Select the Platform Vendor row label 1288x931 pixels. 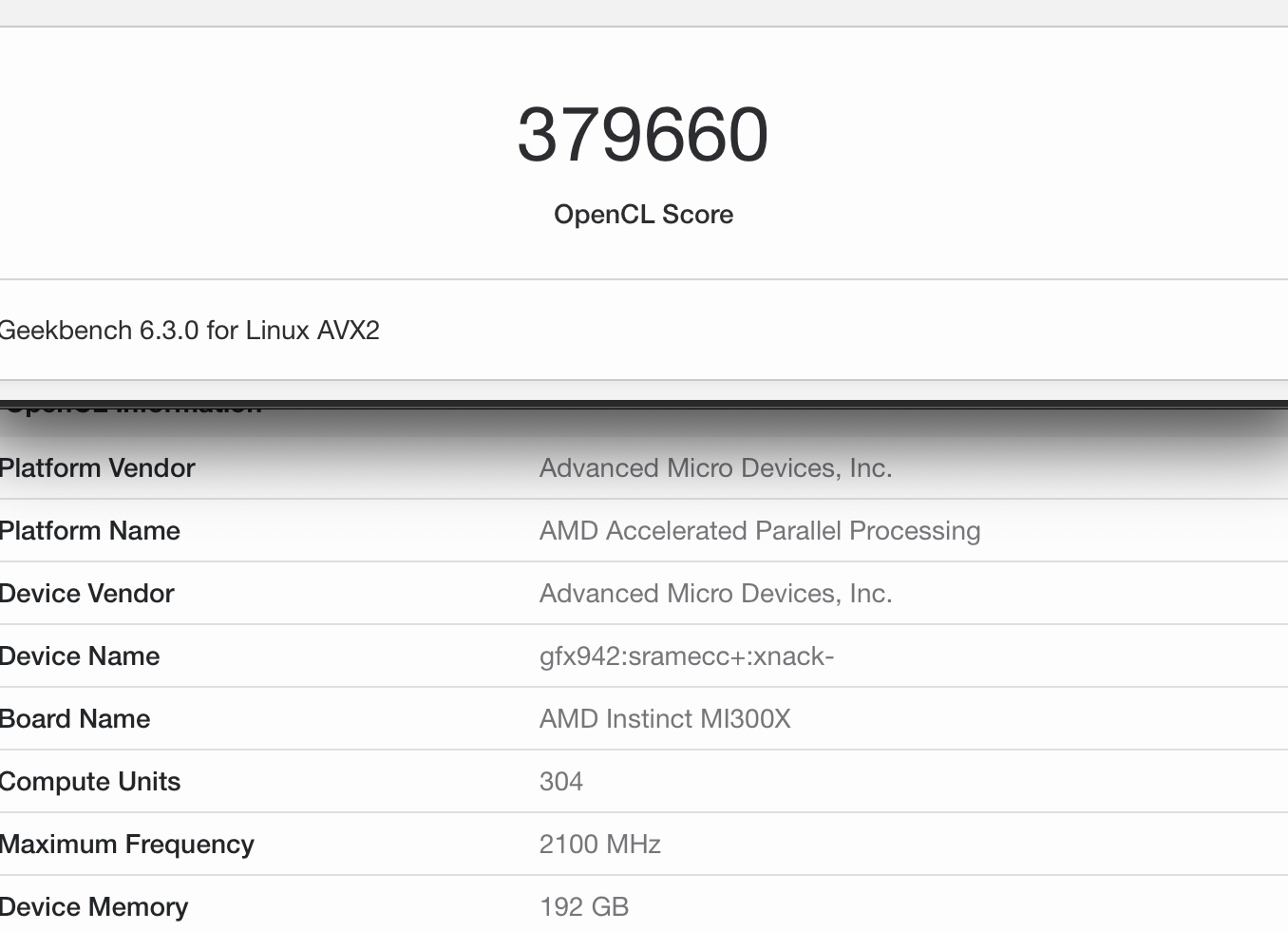click(97, 468)
